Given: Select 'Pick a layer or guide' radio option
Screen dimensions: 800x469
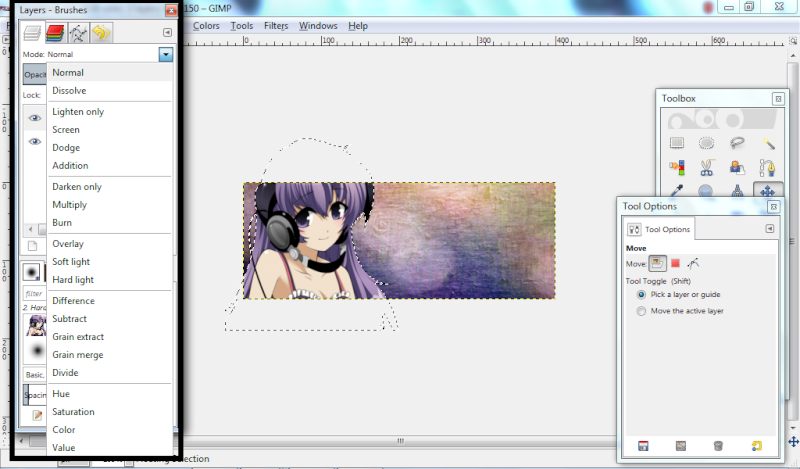Looking at the screenshot, I should [641, 294].
